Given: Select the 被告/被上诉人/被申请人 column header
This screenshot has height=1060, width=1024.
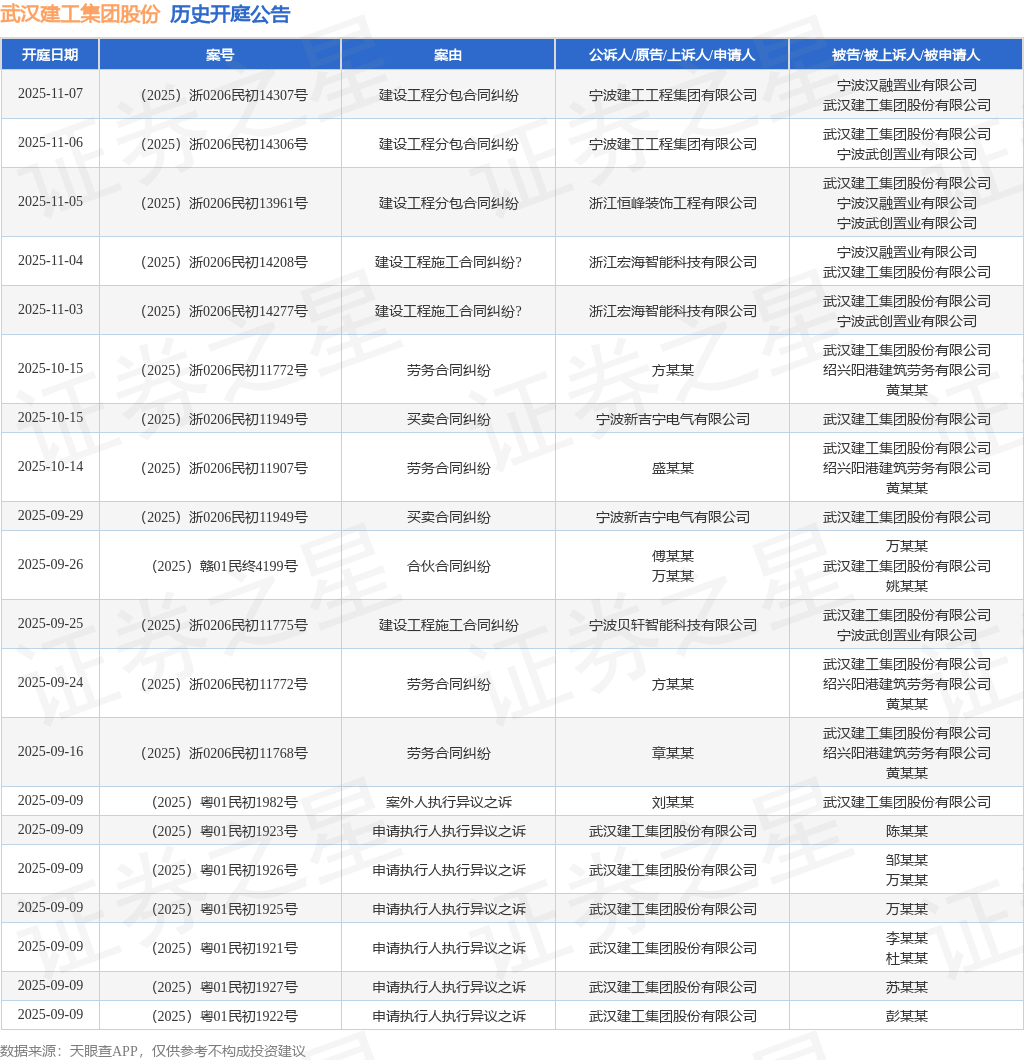Looking at the screenshot, I should pos(906,55).
